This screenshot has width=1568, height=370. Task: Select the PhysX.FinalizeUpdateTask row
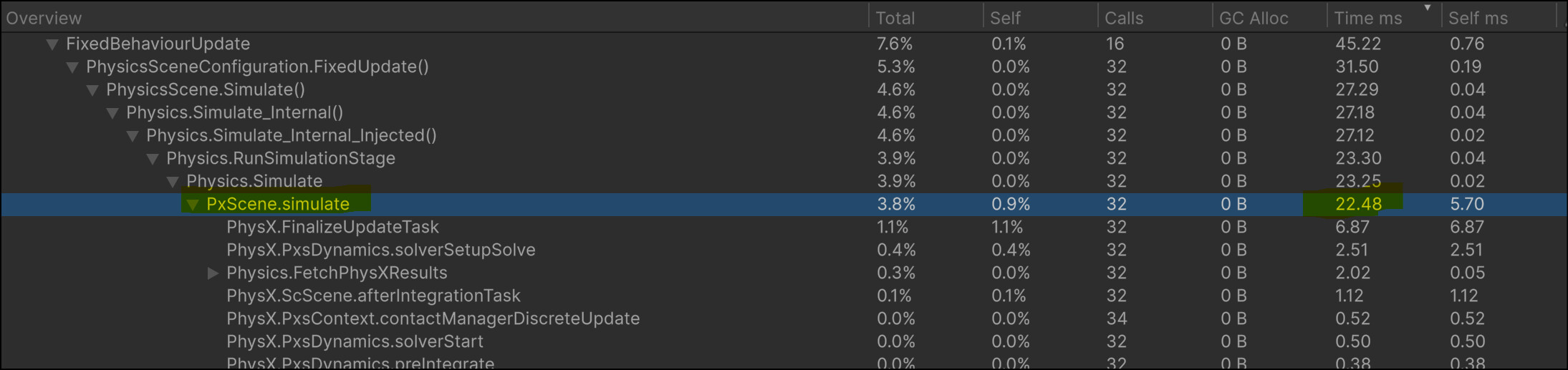tap(784, 228)
